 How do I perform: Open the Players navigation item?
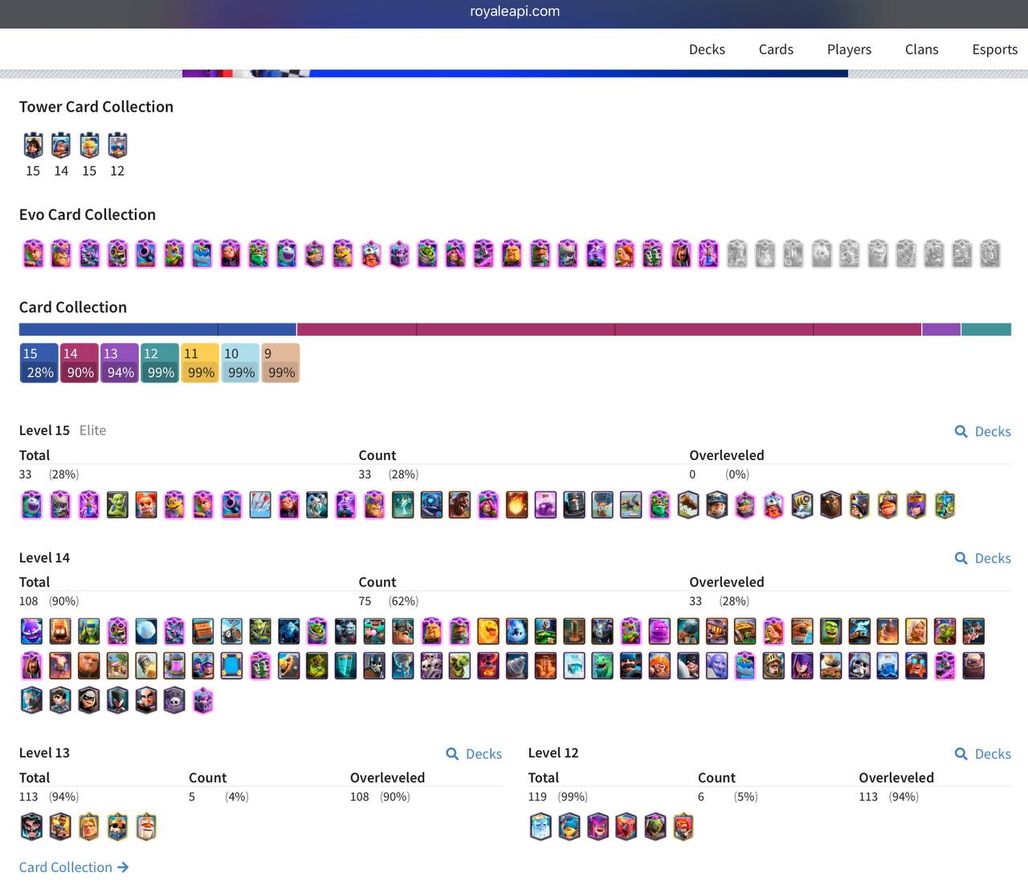click(849, 49)
